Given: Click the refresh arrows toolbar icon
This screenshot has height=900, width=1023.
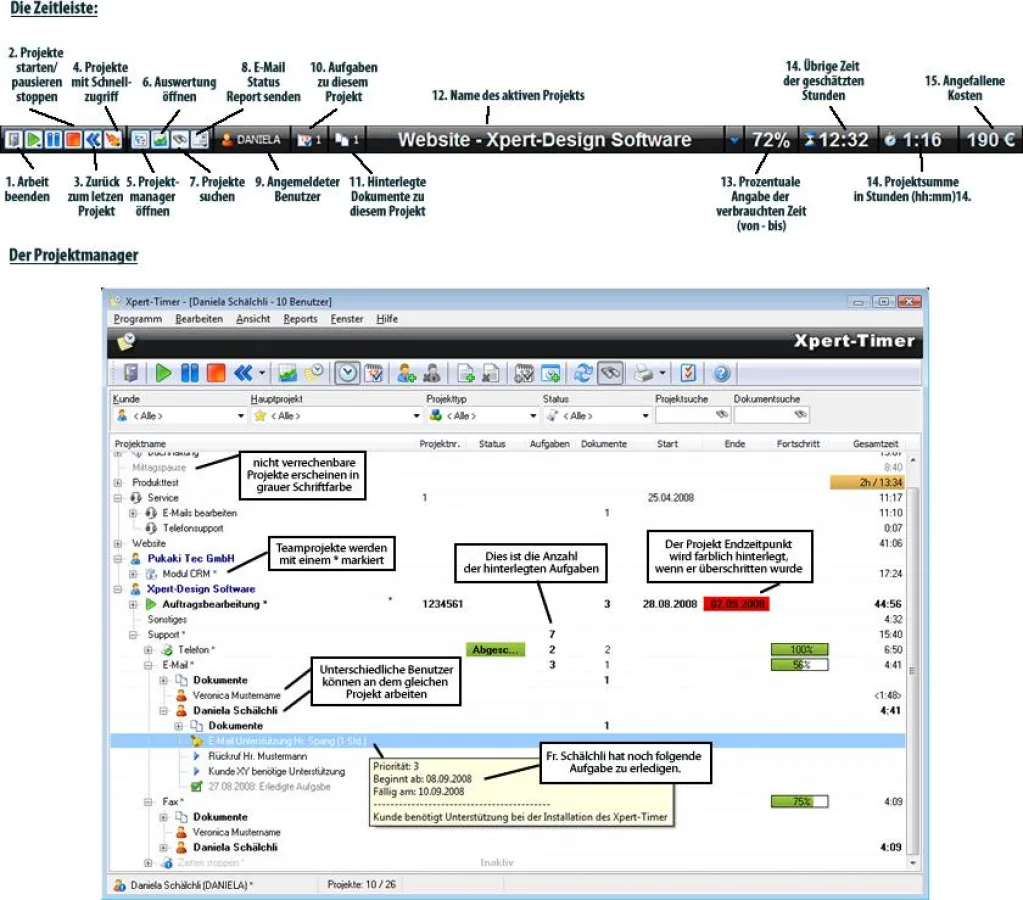Looking at the screenshot, I should point(582,373).
